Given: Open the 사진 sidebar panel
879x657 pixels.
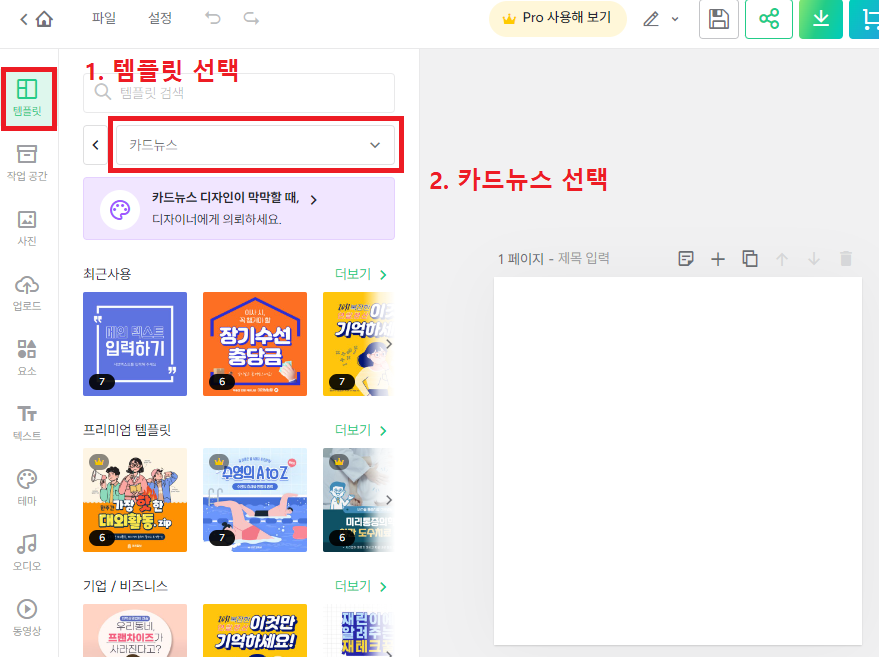Looking at the screenshot, I should tap(27, 228).
